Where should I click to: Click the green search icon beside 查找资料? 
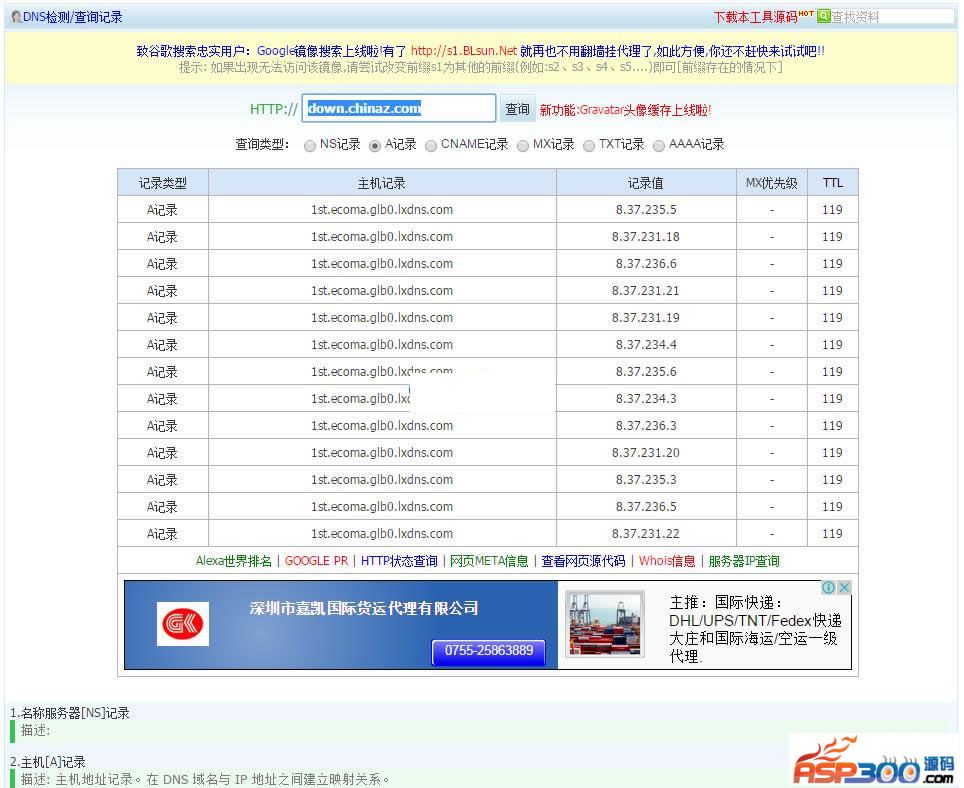pyautogui.click(x=823, y=16)
